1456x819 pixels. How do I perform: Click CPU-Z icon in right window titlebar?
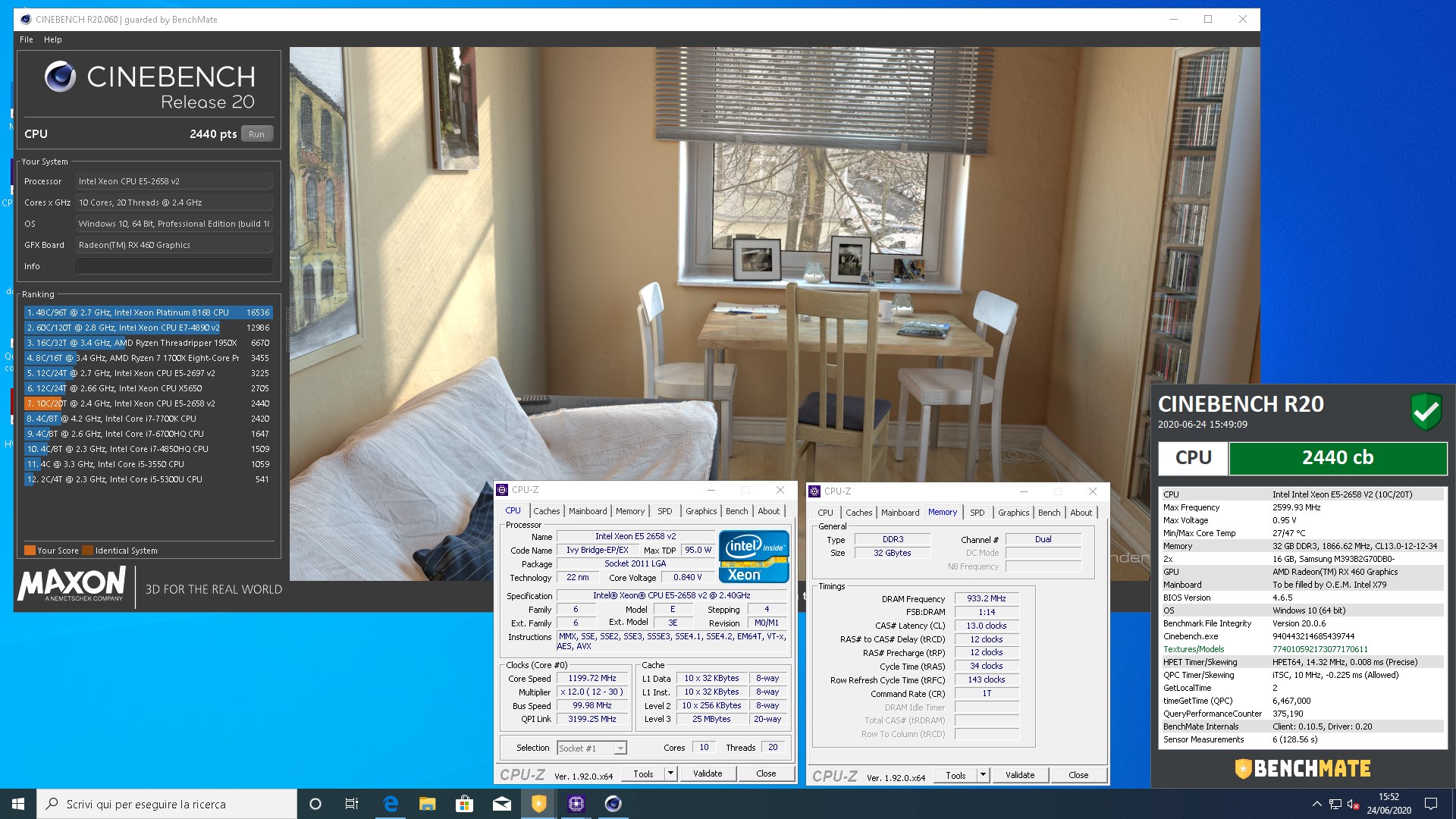(x=814, y=491)
